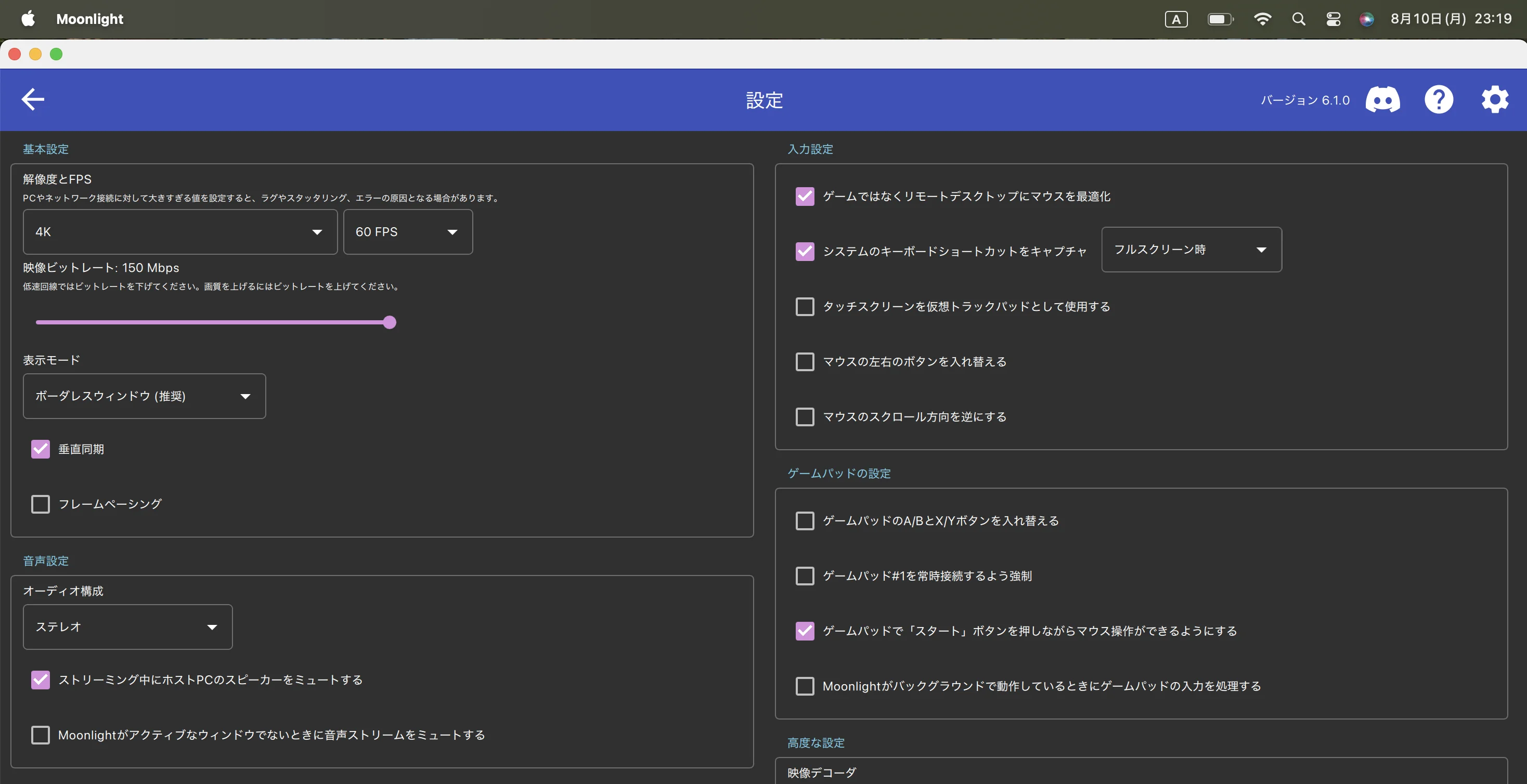Click the 高度な設定 heading

tap(816, 743)
